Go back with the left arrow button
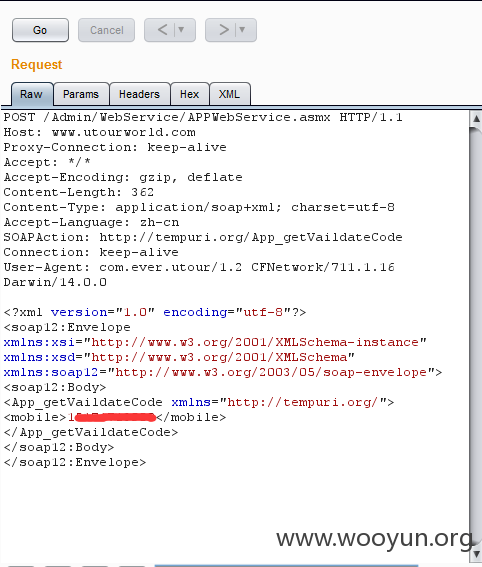The width and height of the screenshot is (482, 567). point(162,30)
